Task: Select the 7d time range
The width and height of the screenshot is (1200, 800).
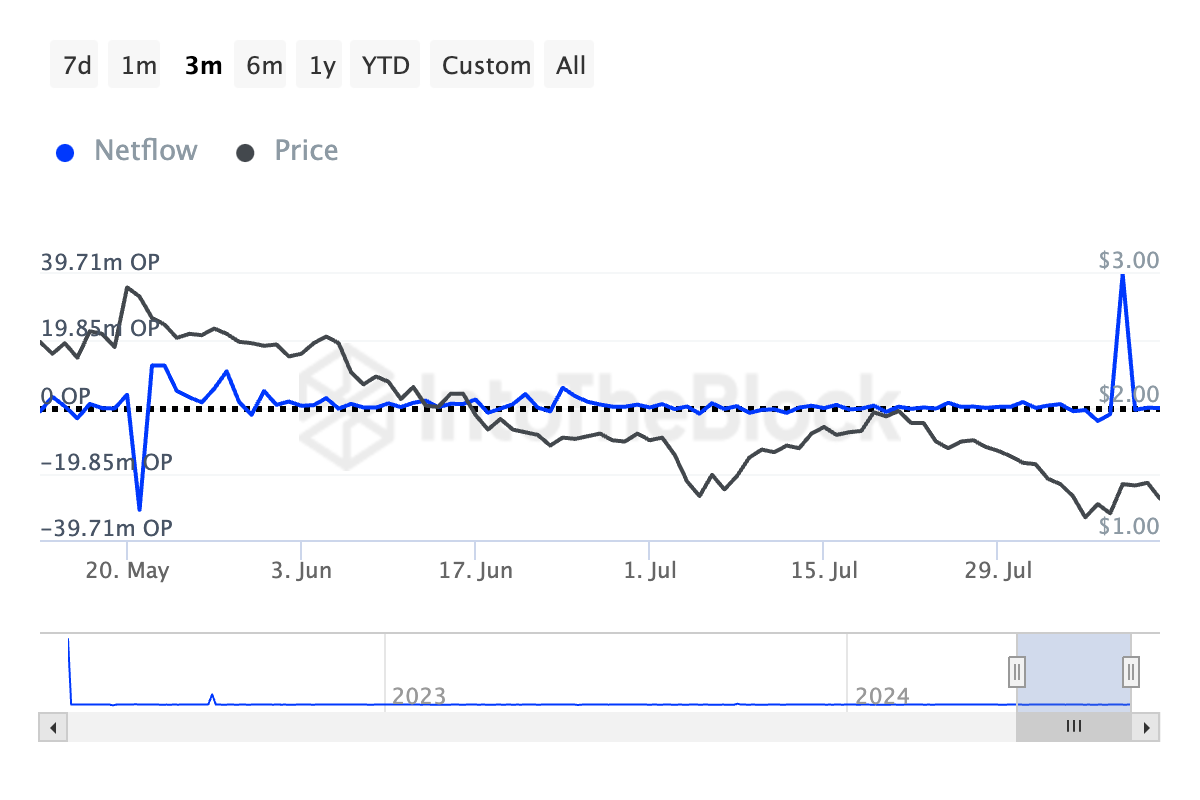Action: 77,66
